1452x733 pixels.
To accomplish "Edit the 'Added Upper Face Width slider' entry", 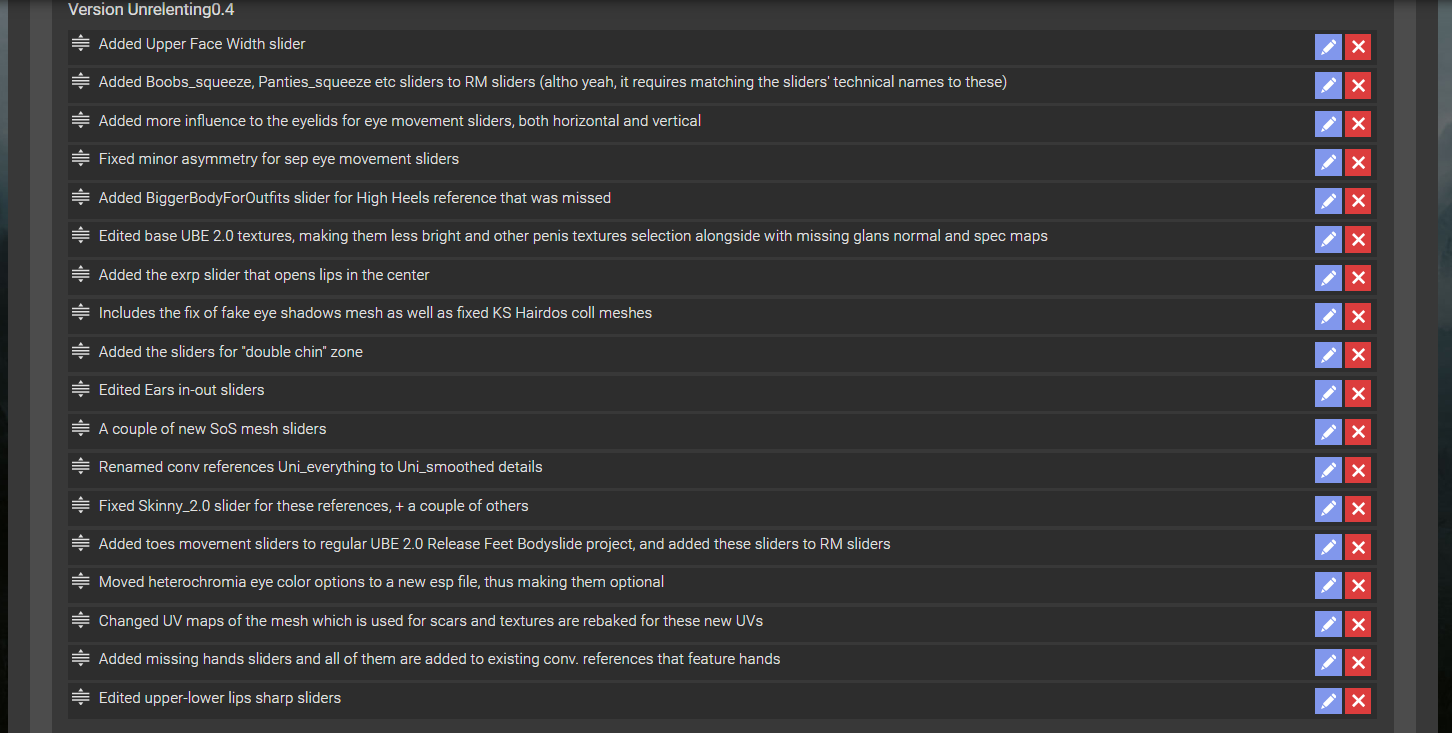I will click(1327, 47).
